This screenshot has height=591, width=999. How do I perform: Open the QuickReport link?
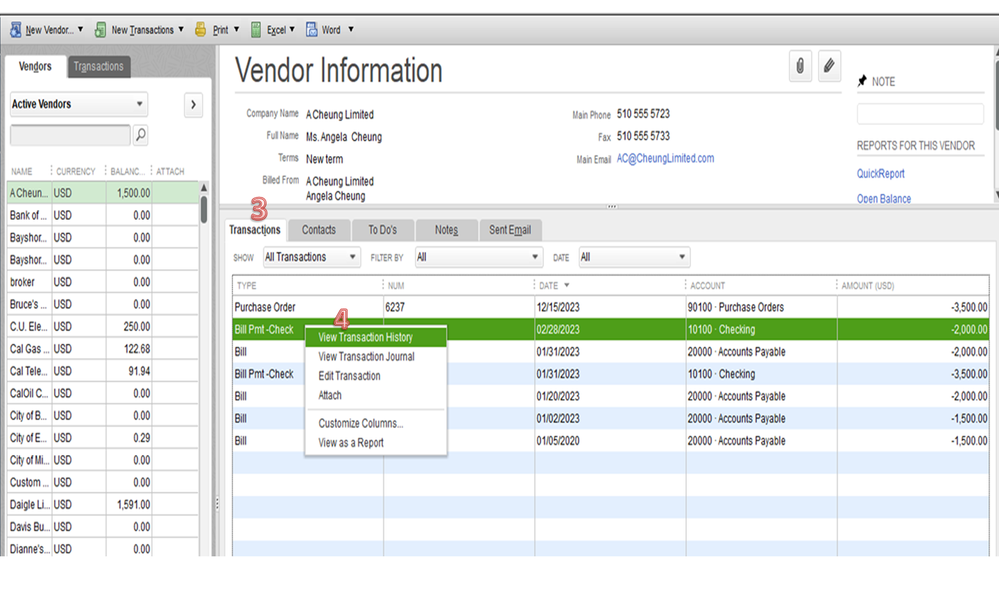pyautogui.click(x=880, y=173)
